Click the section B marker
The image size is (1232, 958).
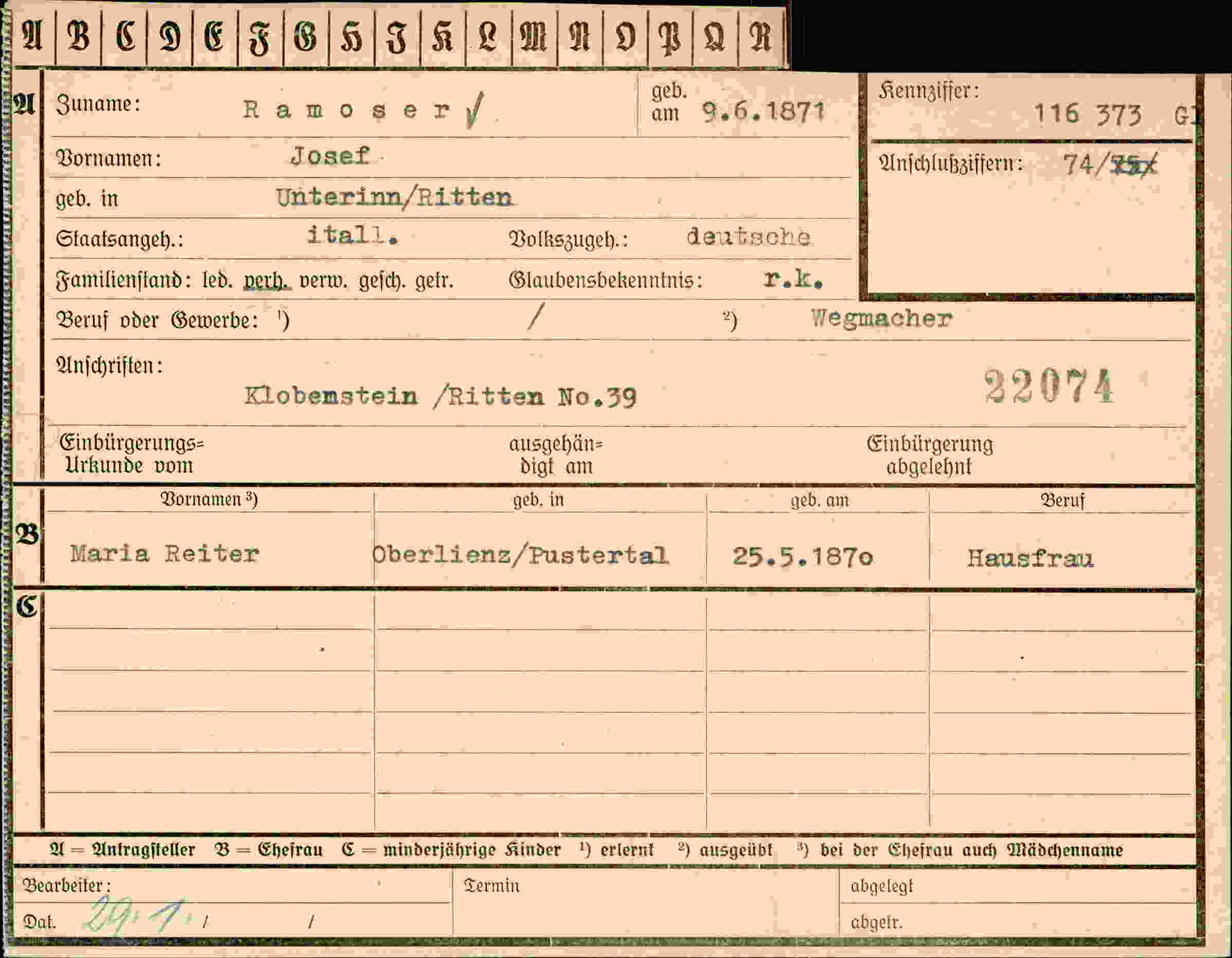pyautogui.click(x=28, y=533)
